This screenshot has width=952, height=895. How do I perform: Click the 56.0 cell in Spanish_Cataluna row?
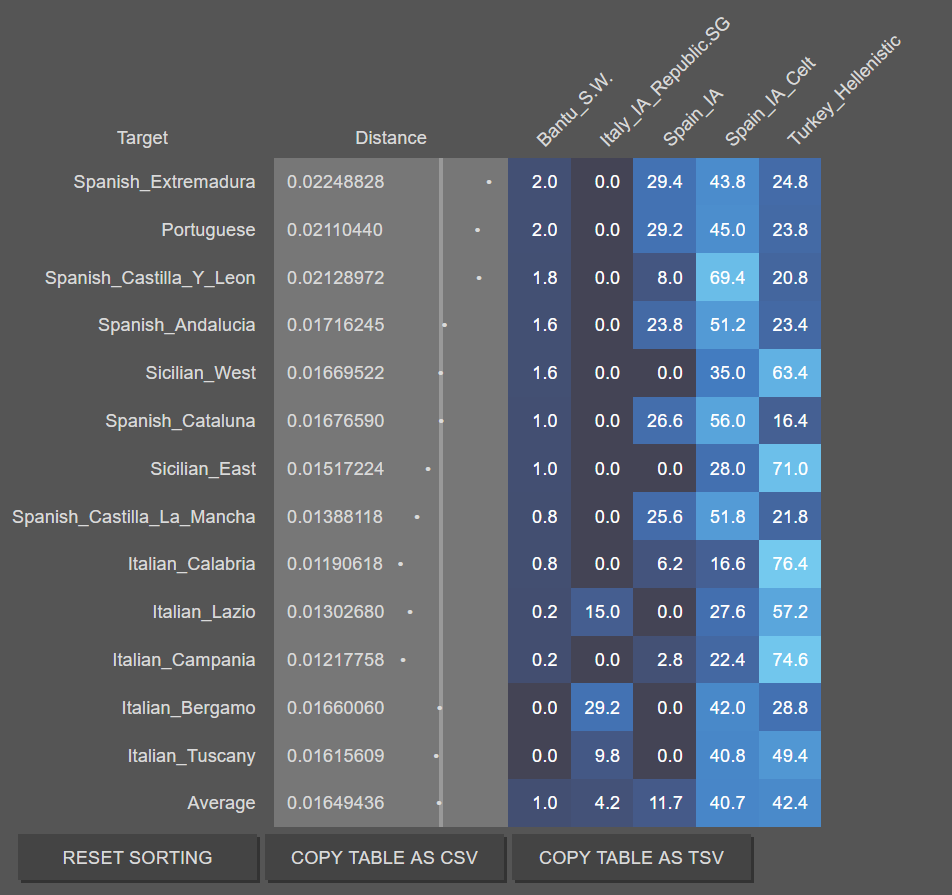[x=727, y=420]
